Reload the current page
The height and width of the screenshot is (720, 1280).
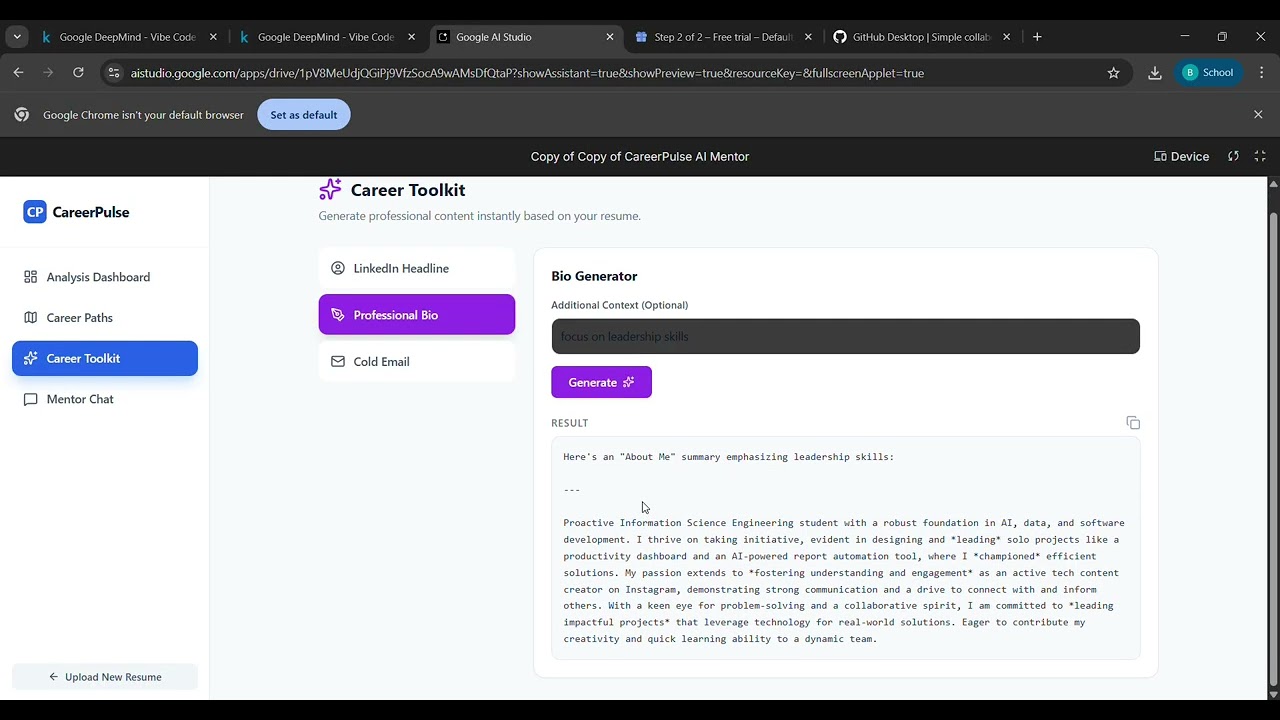tap(78, 73)
